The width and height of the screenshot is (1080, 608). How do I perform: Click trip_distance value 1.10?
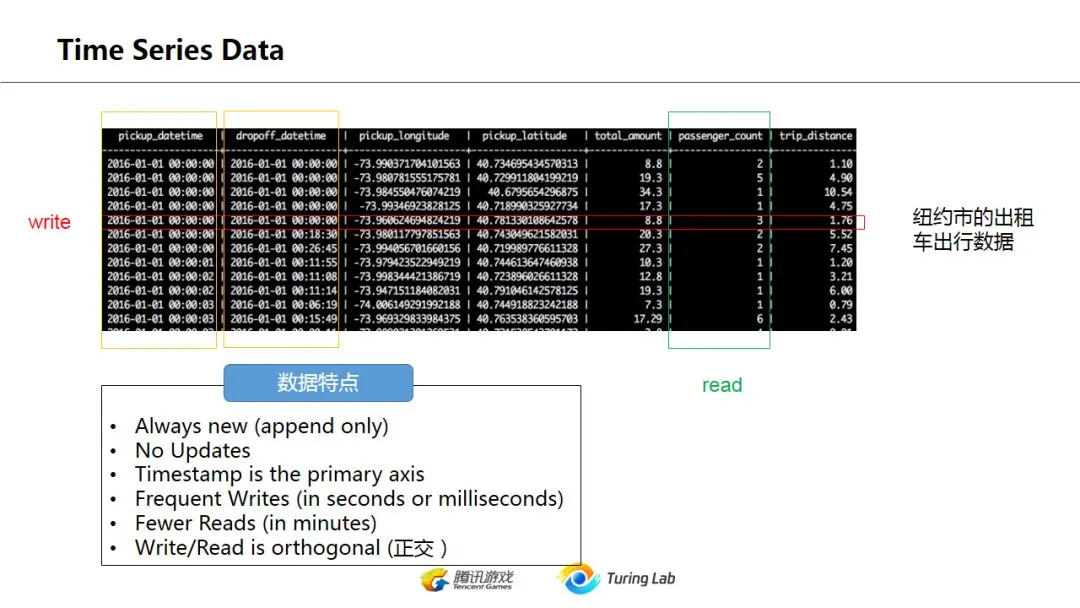[841, 164]
